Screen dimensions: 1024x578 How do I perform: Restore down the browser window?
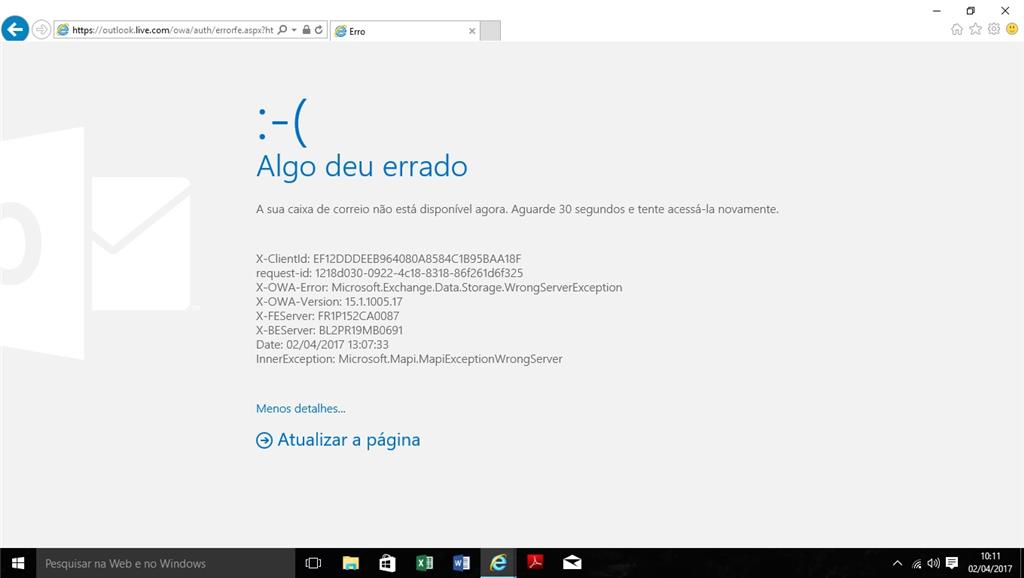click(x=970, y=10)
